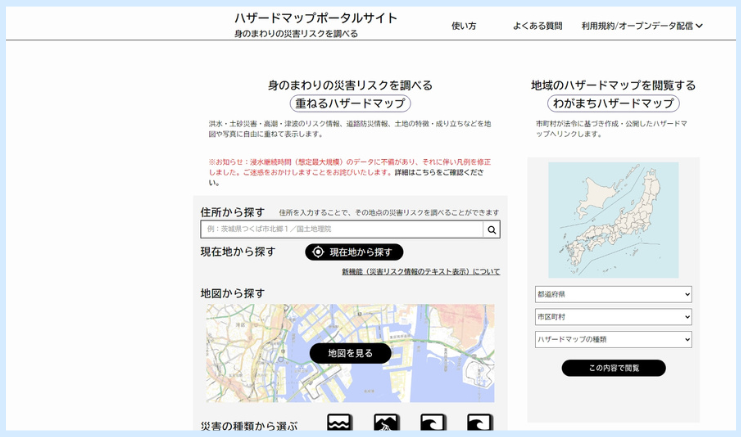Viewport: 741px width, 437px height.
Task: Click the ハザードマップポータルサイト site title
Action: click(316, 18)
